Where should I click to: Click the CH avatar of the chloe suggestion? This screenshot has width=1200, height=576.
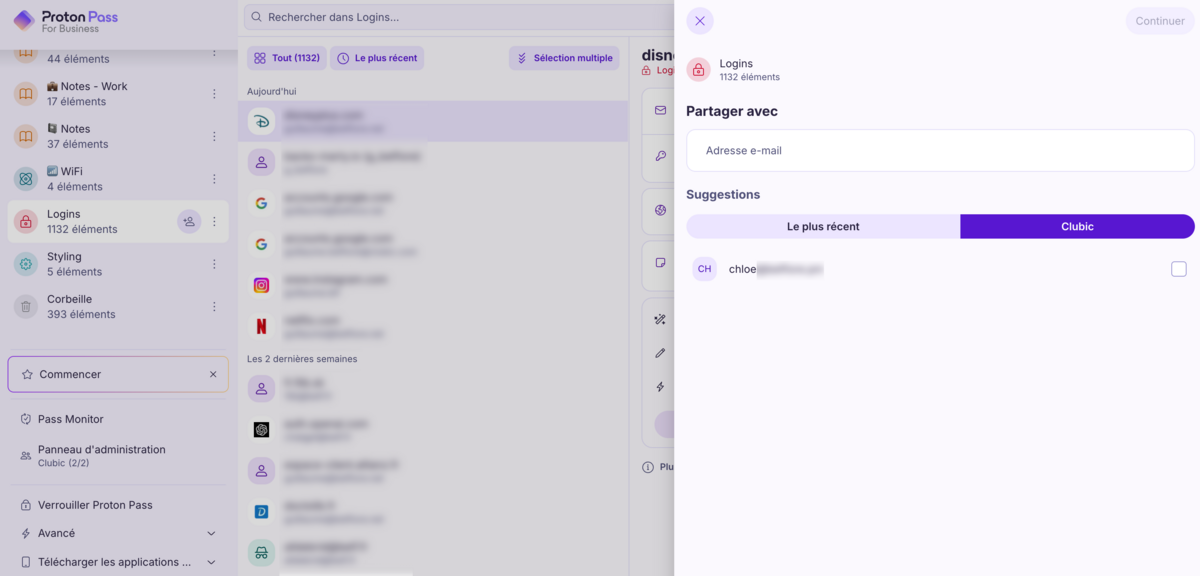point(705,269)
